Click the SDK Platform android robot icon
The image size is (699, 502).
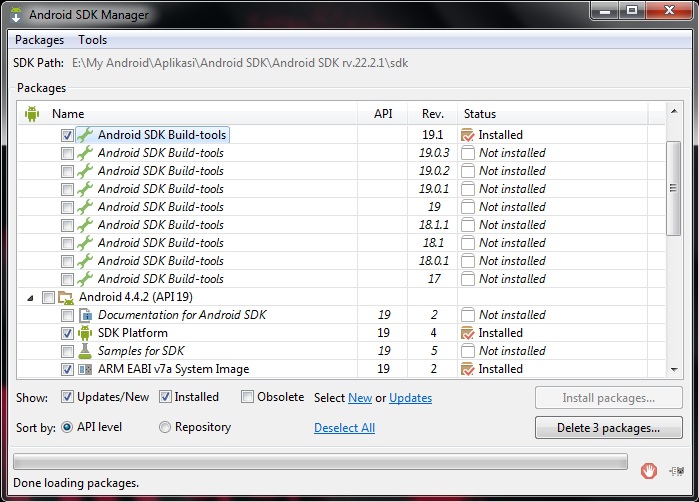(x=85, y=333)
